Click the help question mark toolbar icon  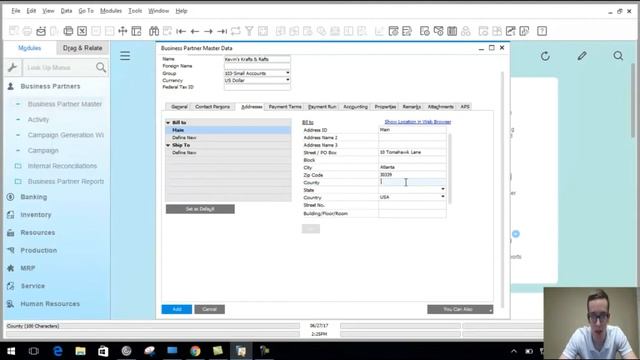tap(542, 31)
